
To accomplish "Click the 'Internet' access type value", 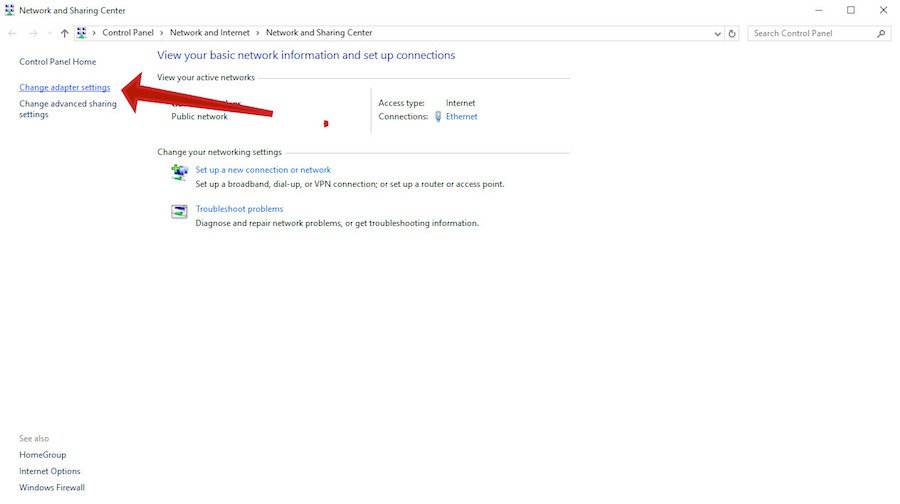I will (460, 103).
